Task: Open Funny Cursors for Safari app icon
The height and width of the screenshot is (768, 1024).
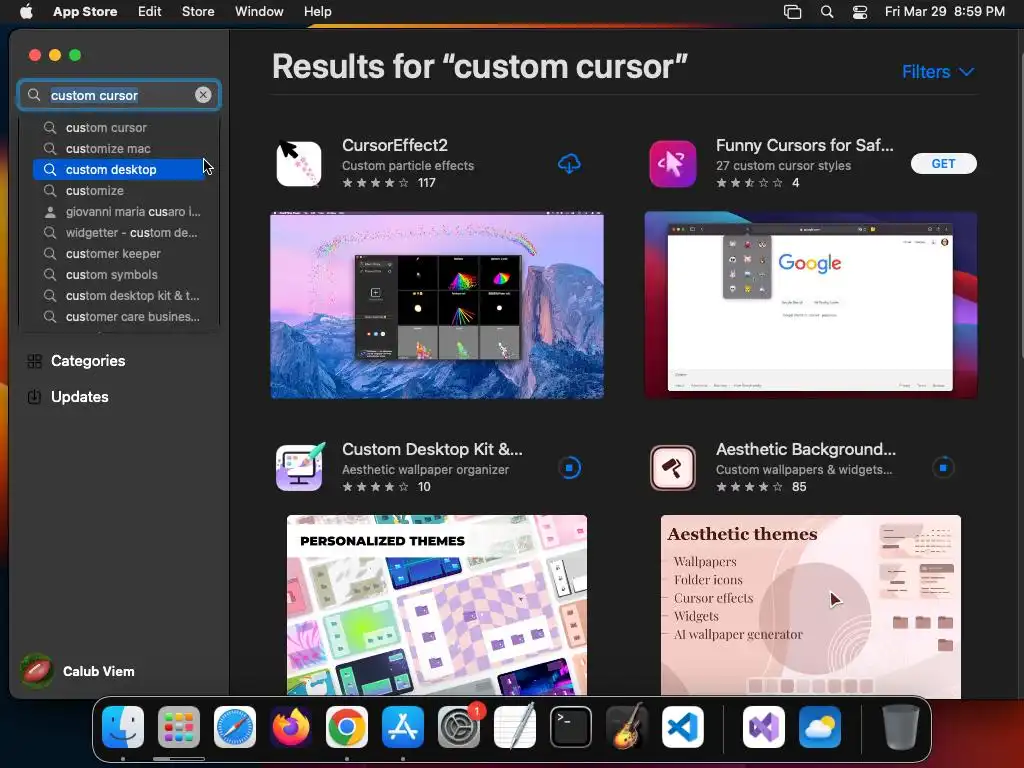Action: [x=673, y=164]
